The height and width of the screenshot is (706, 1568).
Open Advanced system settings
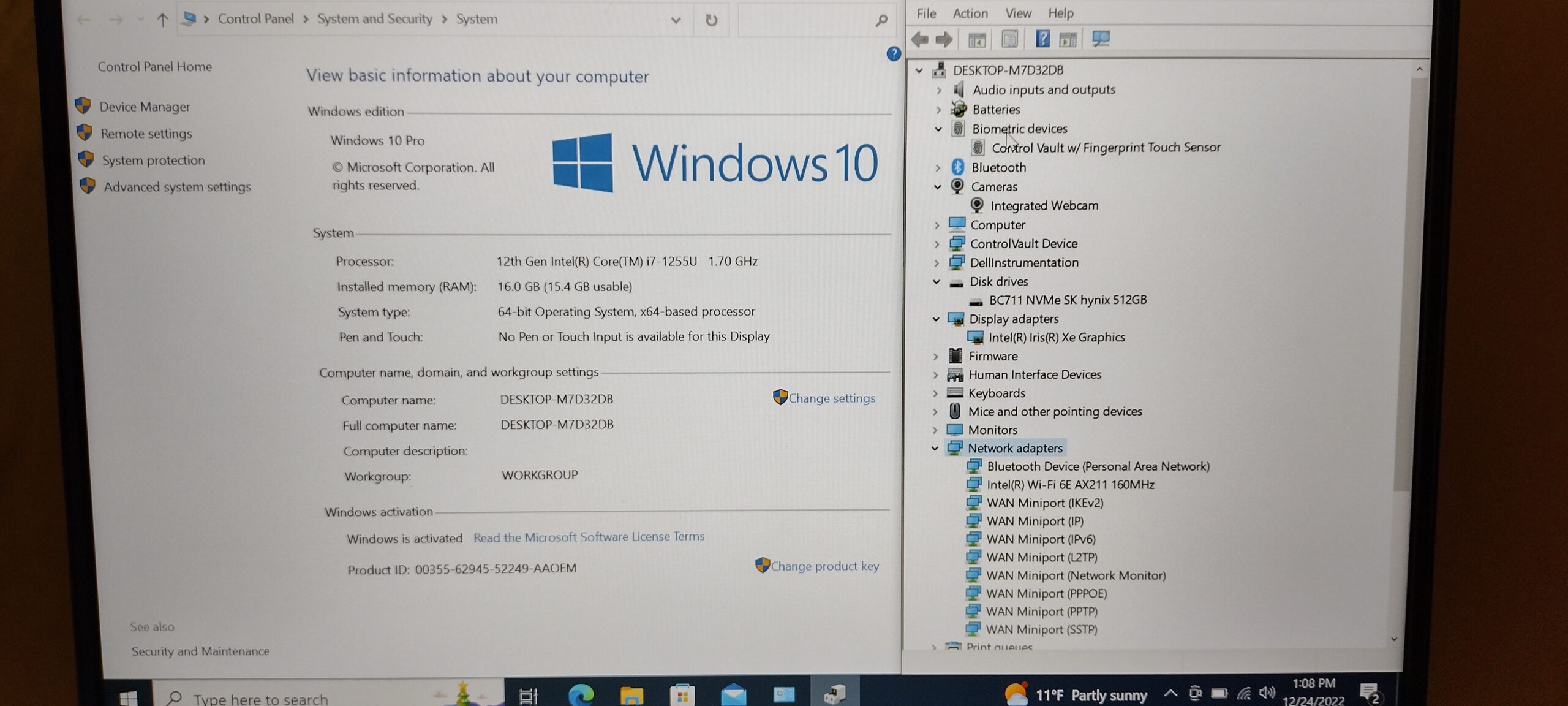point(177,187)
